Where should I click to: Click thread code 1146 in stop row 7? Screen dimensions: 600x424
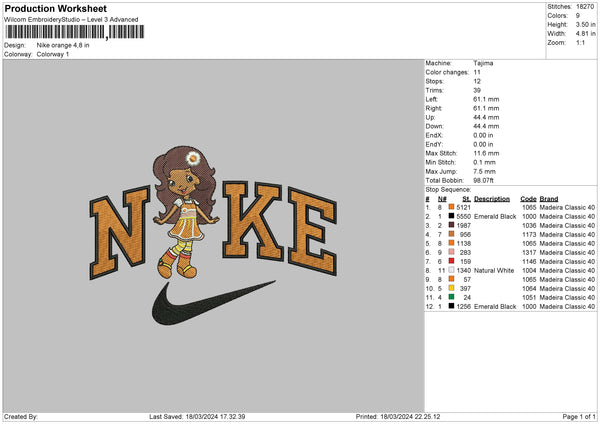point(529,261)
